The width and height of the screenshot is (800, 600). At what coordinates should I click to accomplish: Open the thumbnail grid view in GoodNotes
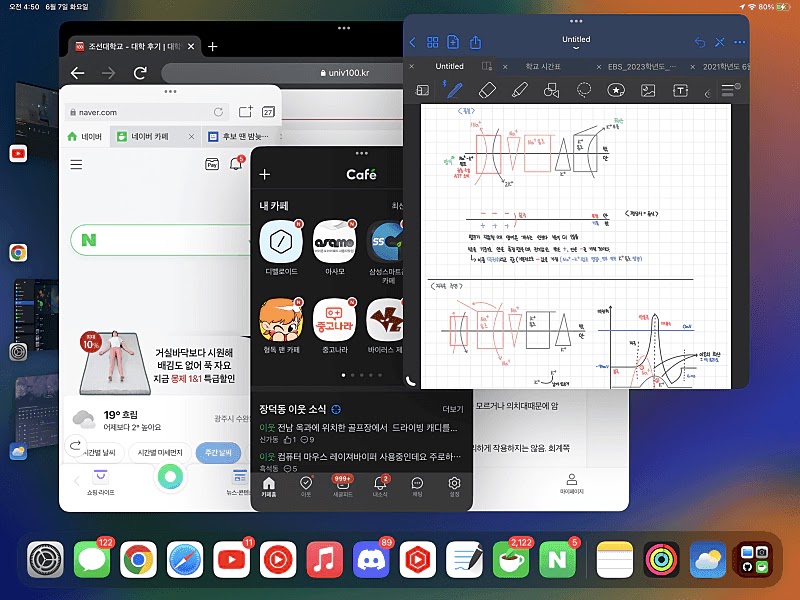[x=433, y=42]
